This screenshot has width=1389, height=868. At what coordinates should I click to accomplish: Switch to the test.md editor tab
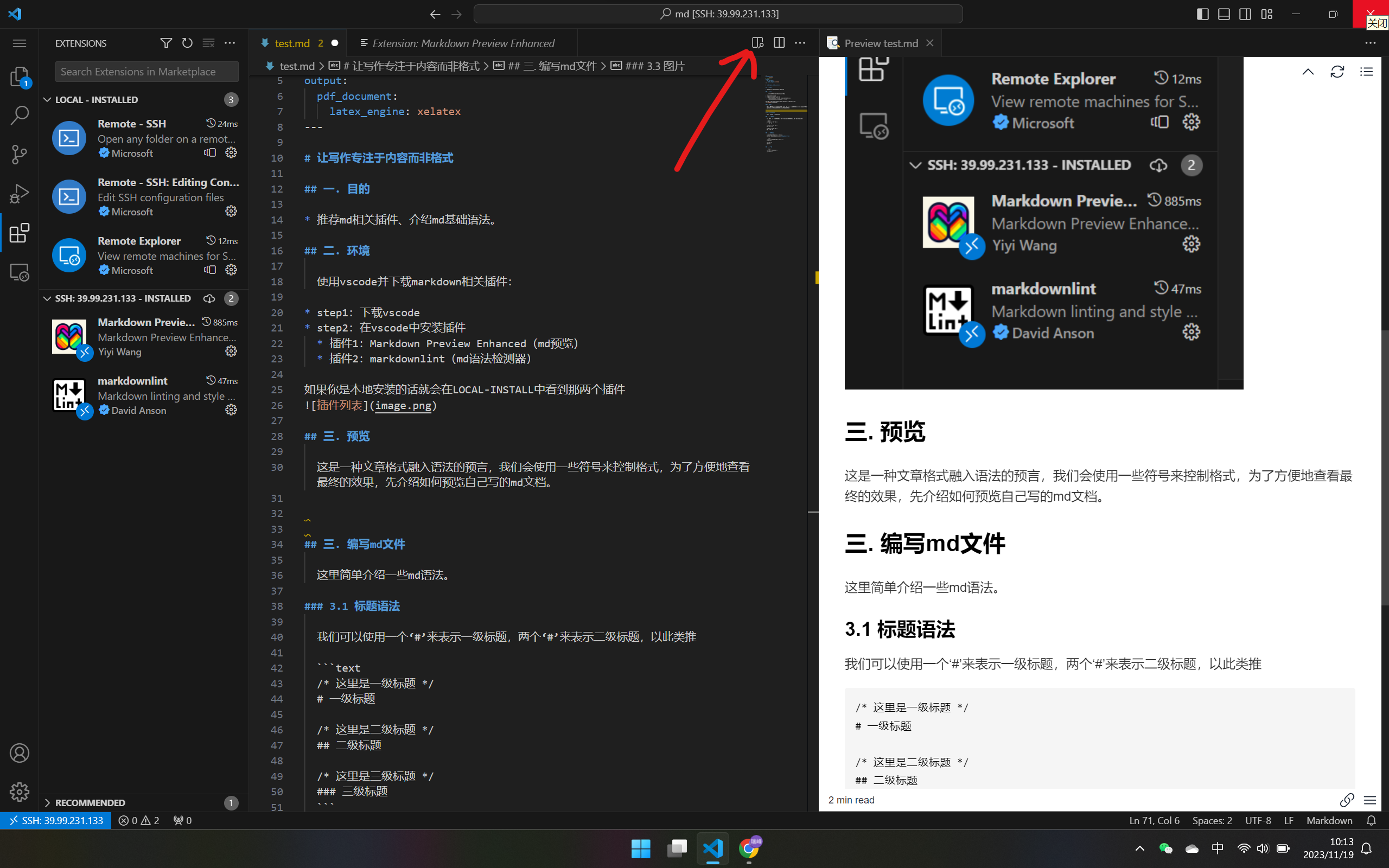click(x=298, y=43)
